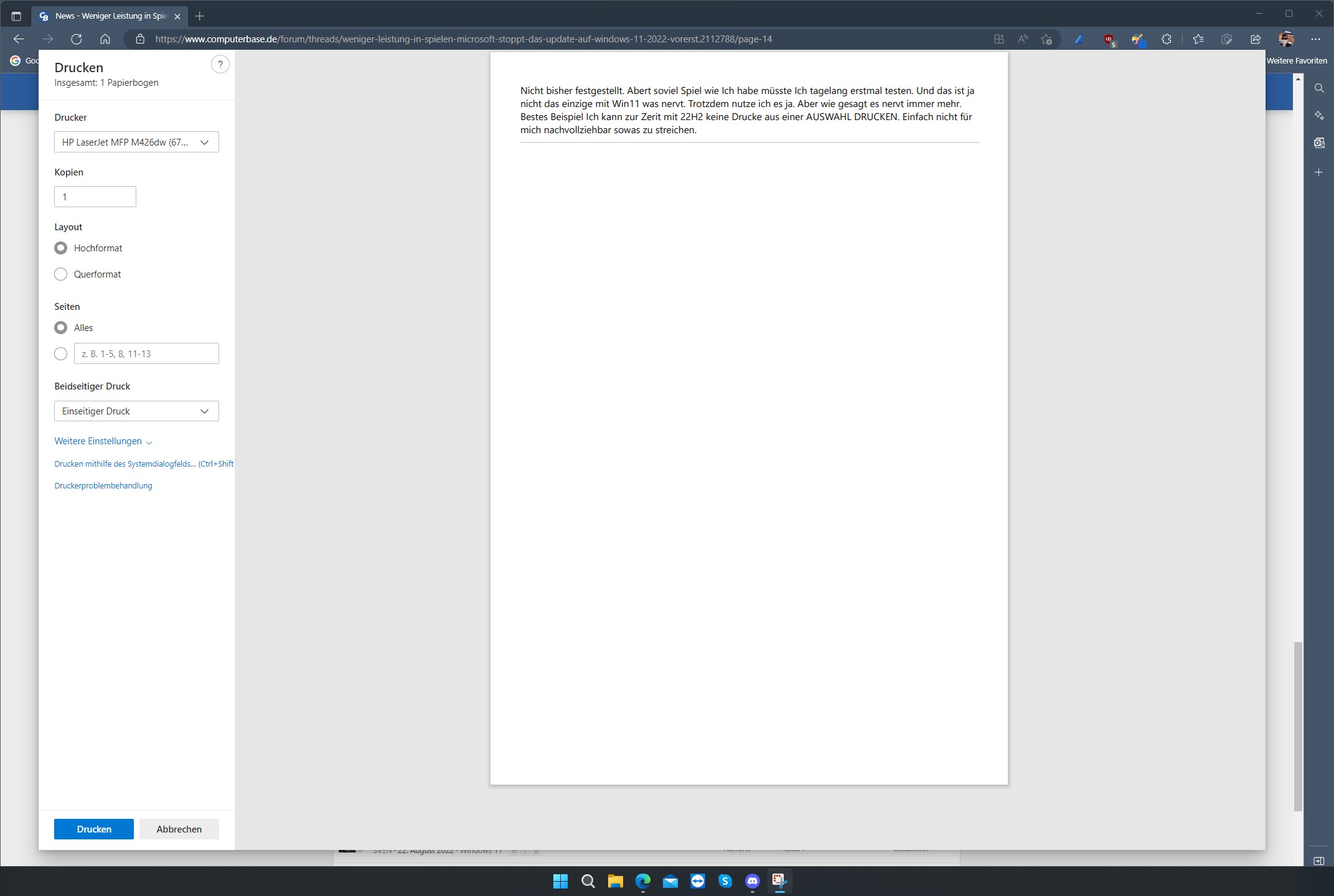Select Hochformat layout option
Image resolution: width=1334 pixels, height=896 pixels.
pyautogui.click(x=61, y=248)
